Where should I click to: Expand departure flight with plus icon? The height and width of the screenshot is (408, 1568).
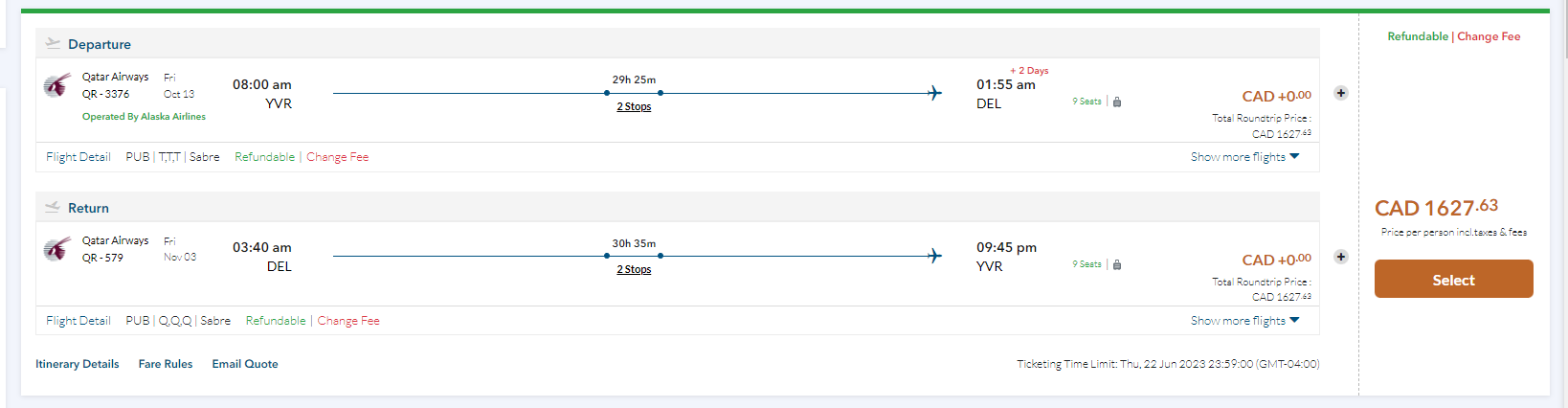pyautogui.click(x=1341, y=93)
